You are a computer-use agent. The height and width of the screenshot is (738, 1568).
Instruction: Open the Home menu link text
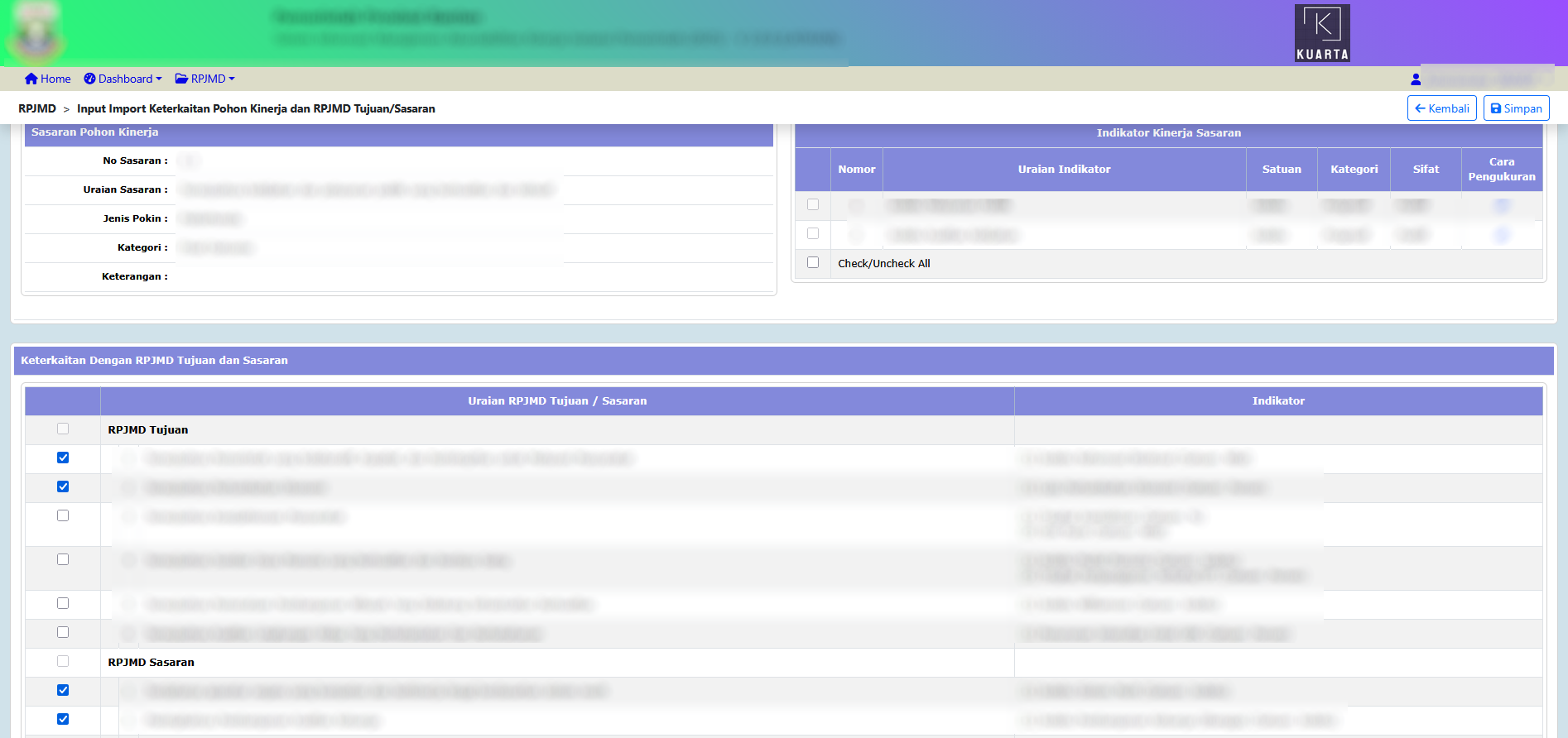coord(55,79)
